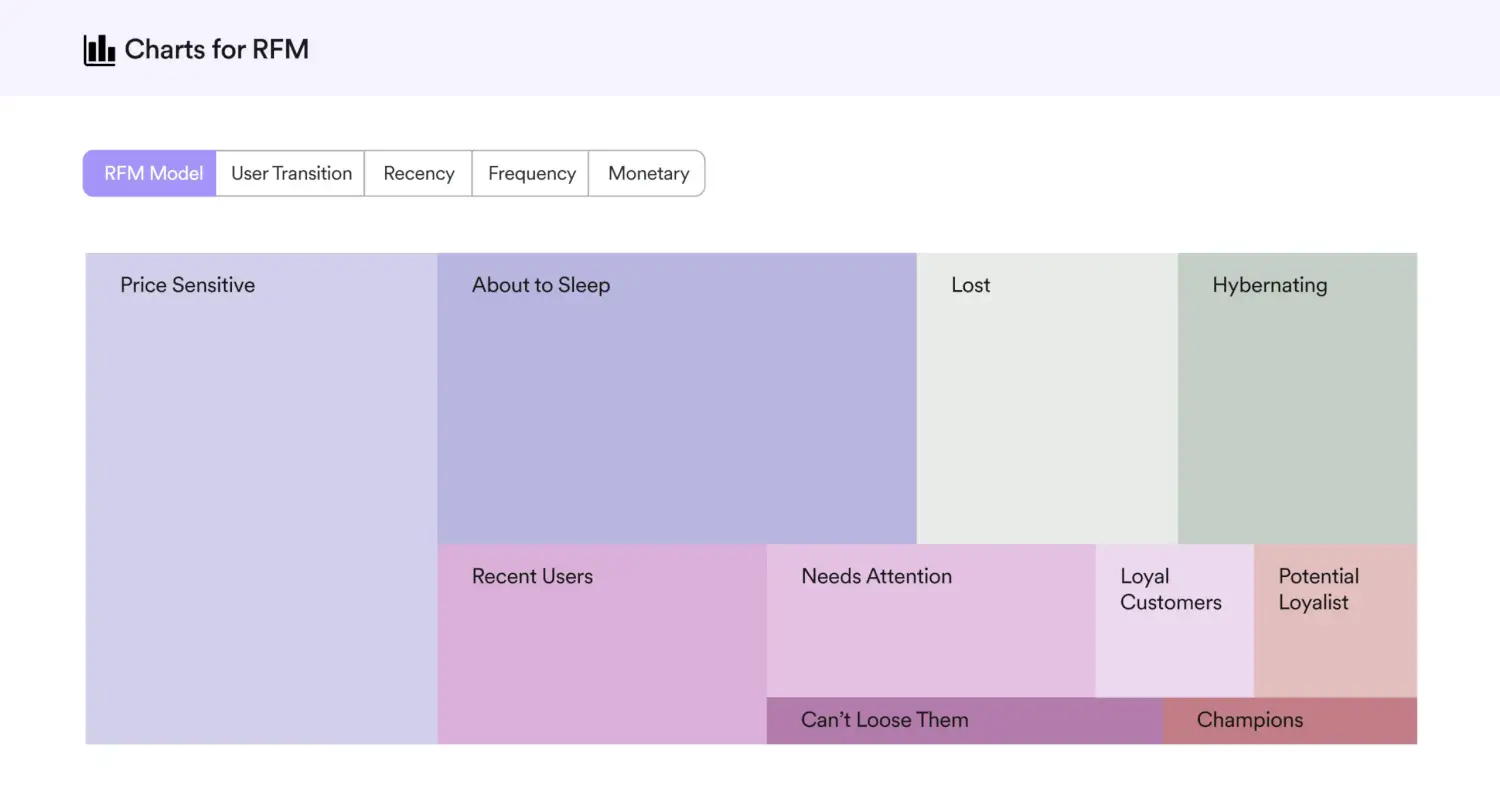The image size is (1500, 785).
Task: Click the 'Hybernating' label text
Action: [x=1269, y=285]
